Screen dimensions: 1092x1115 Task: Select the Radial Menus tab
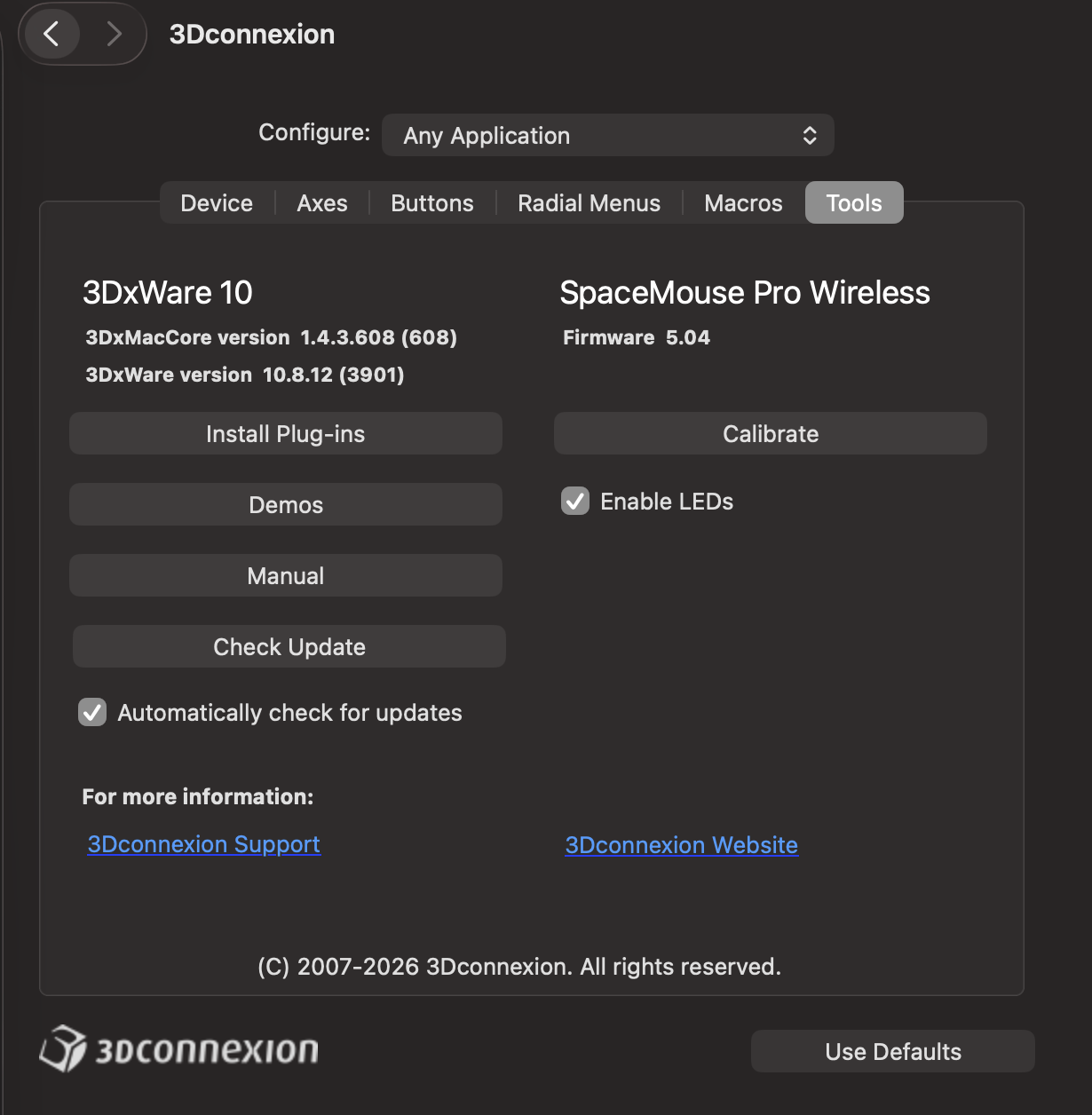[x=590, y=203]
